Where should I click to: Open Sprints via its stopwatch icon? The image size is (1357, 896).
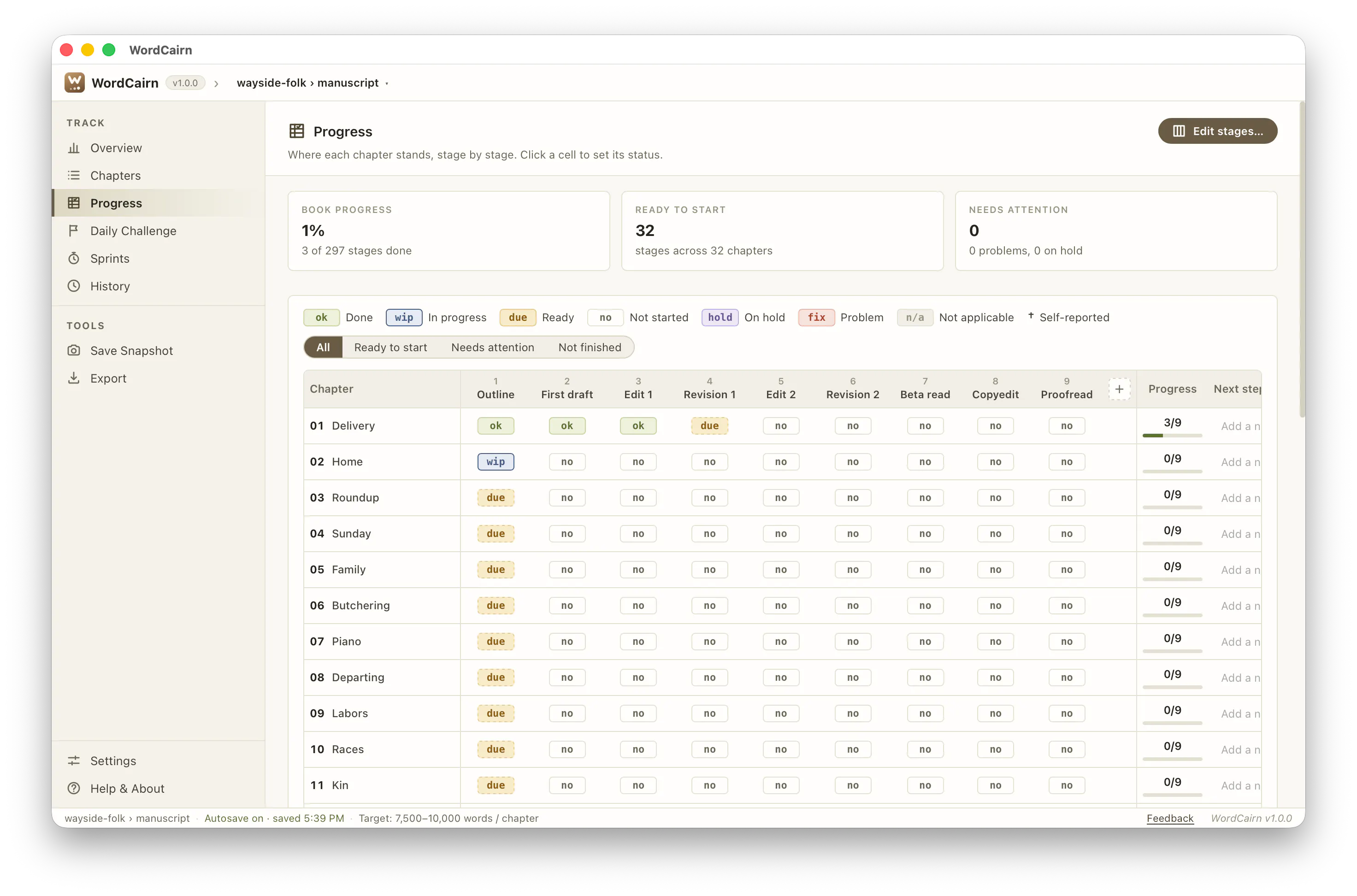[x=74, y=258]
